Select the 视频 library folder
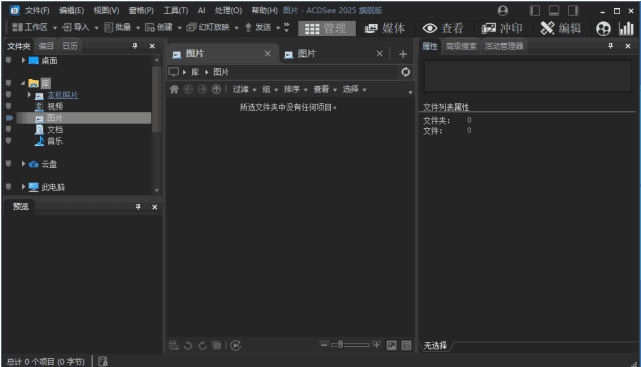 tap(55, 107)
